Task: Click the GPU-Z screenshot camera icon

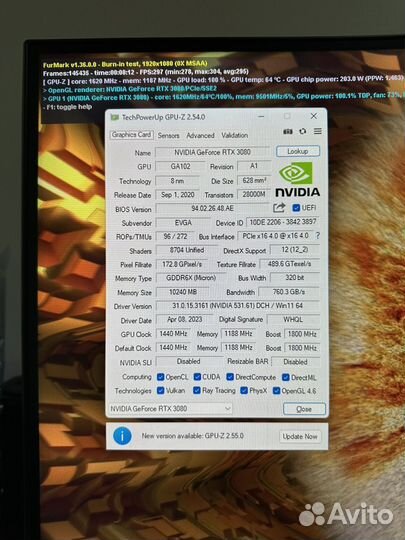Action: pos(288,131)
